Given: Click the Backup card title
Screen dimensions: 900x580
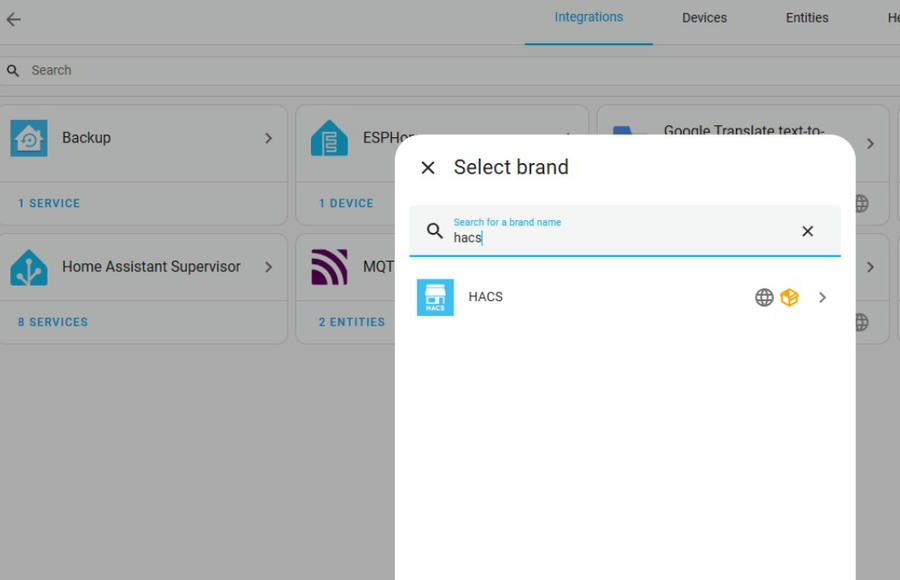Looking at the screenshot, I should (x=86, y=138).
